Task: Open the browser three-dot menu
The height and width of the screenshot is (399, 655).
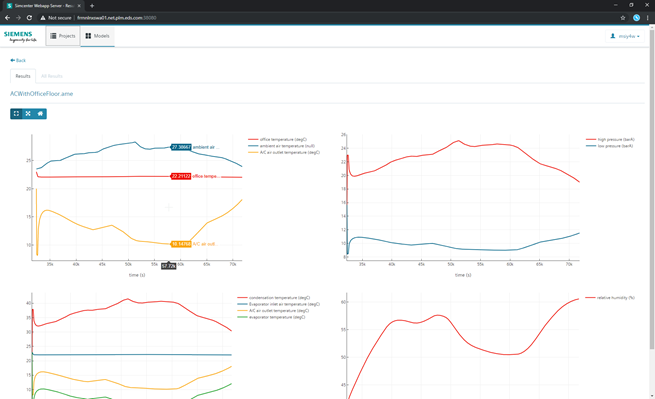Action: coord(647,18)
